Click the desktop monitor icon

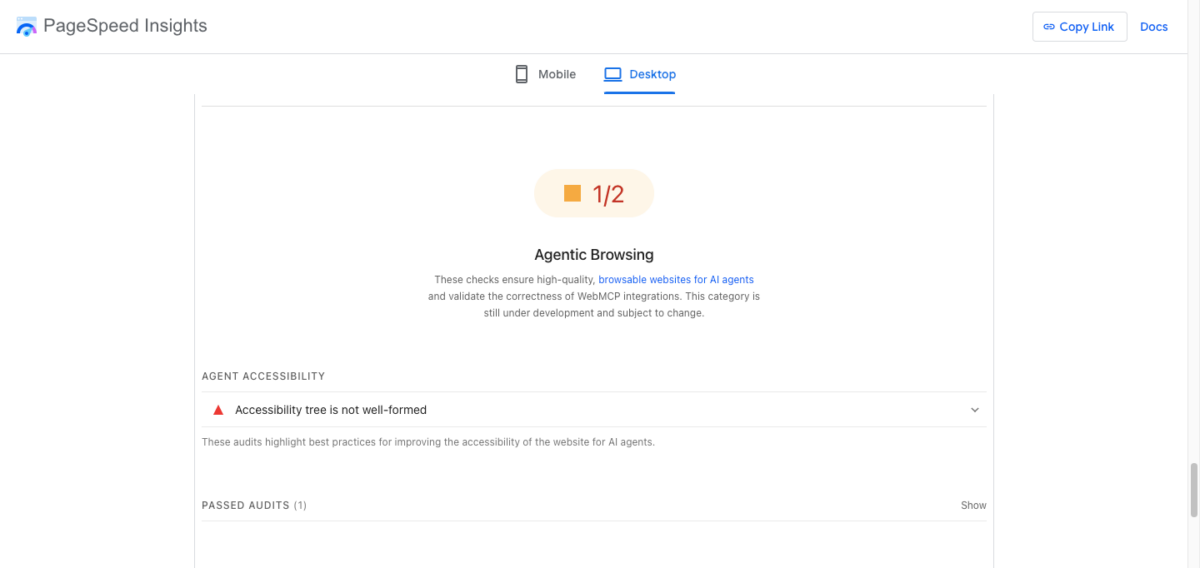click(x=613, y=74)
